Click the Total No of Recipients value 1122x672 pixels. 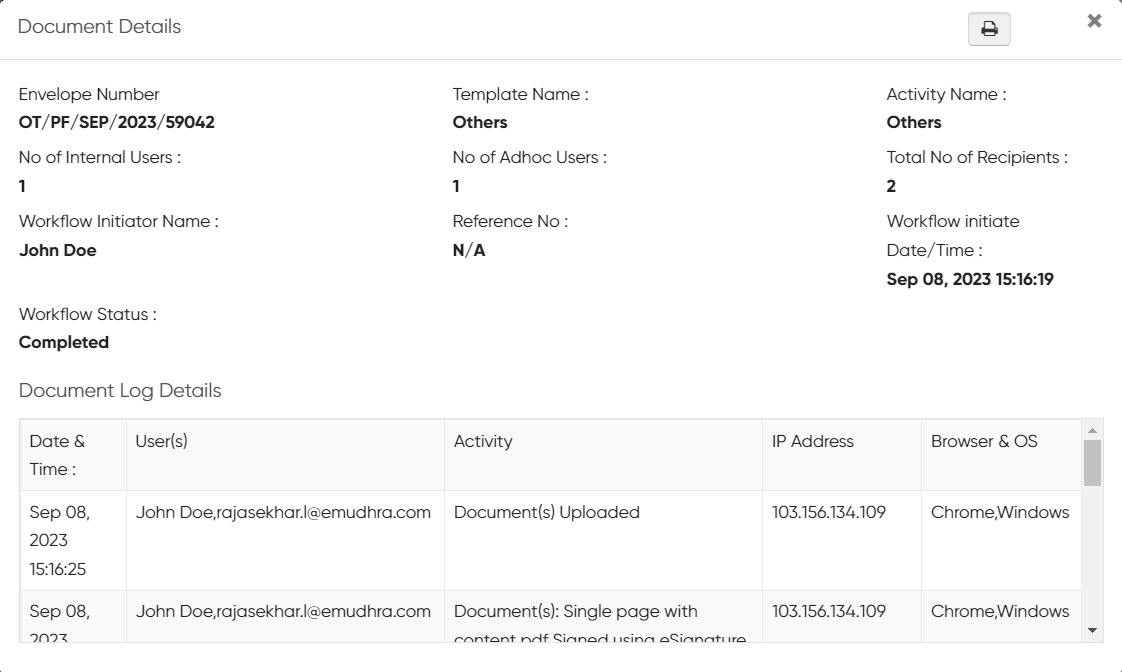pyautogui.click(x=891, y=186)
